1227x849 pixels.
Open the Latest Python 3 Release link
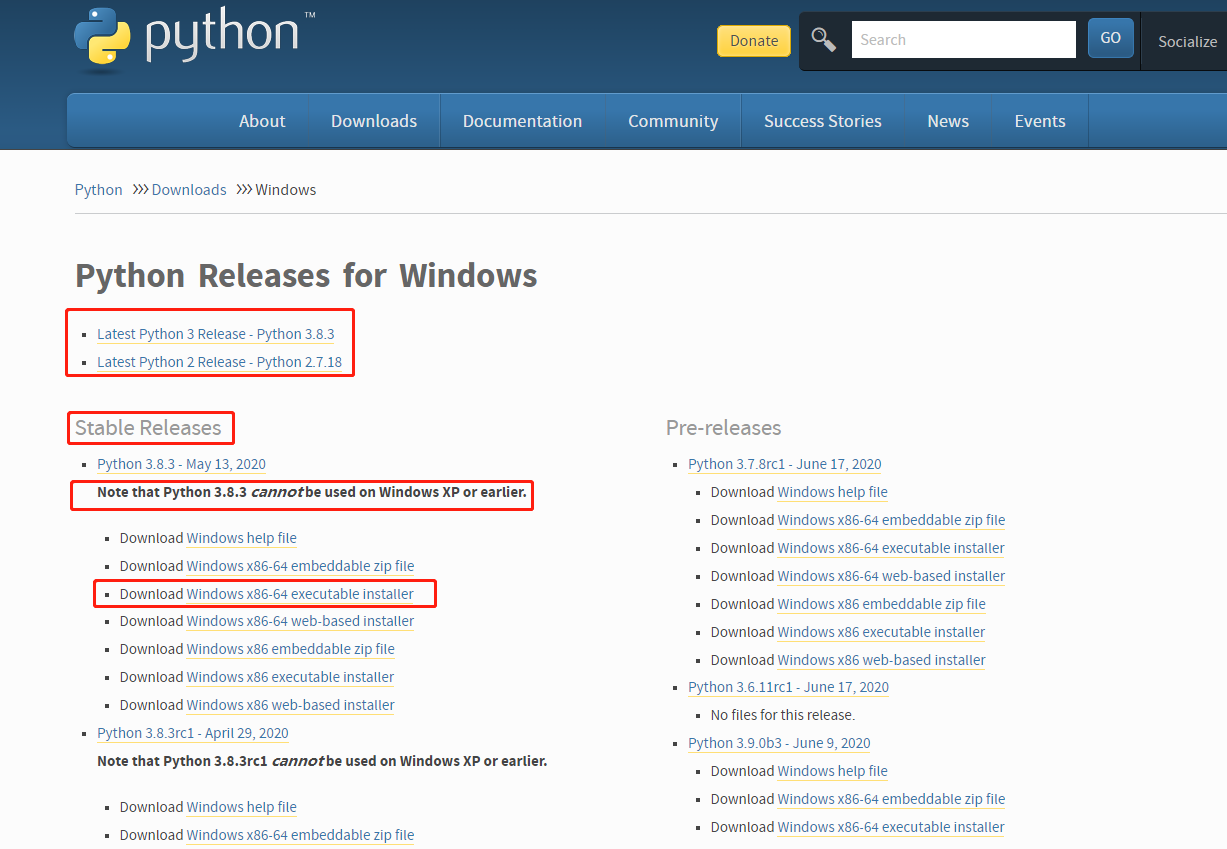click(x=216, y=333)
